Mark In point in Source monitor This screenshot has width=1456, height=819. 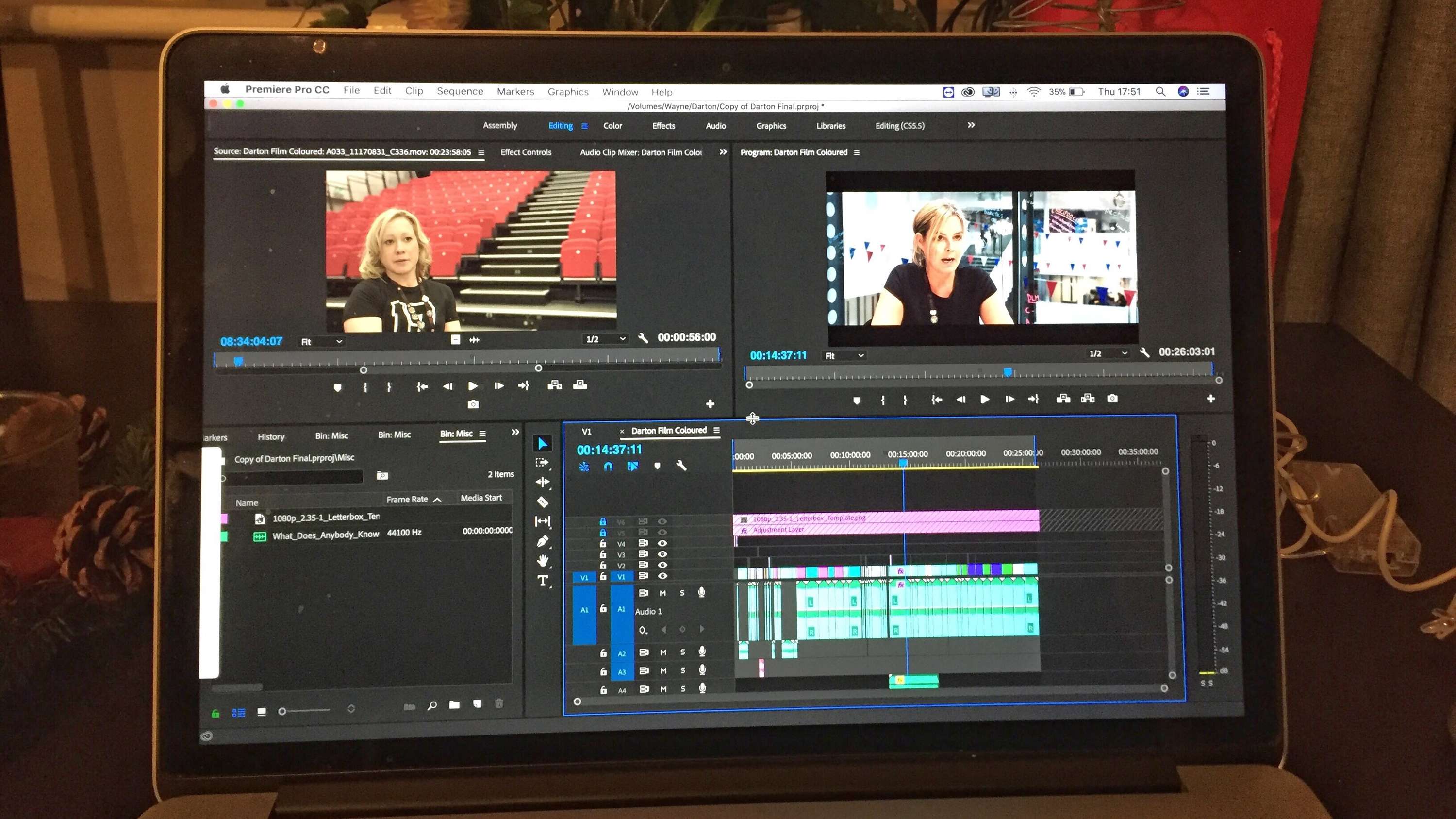[x=365, y=387]
